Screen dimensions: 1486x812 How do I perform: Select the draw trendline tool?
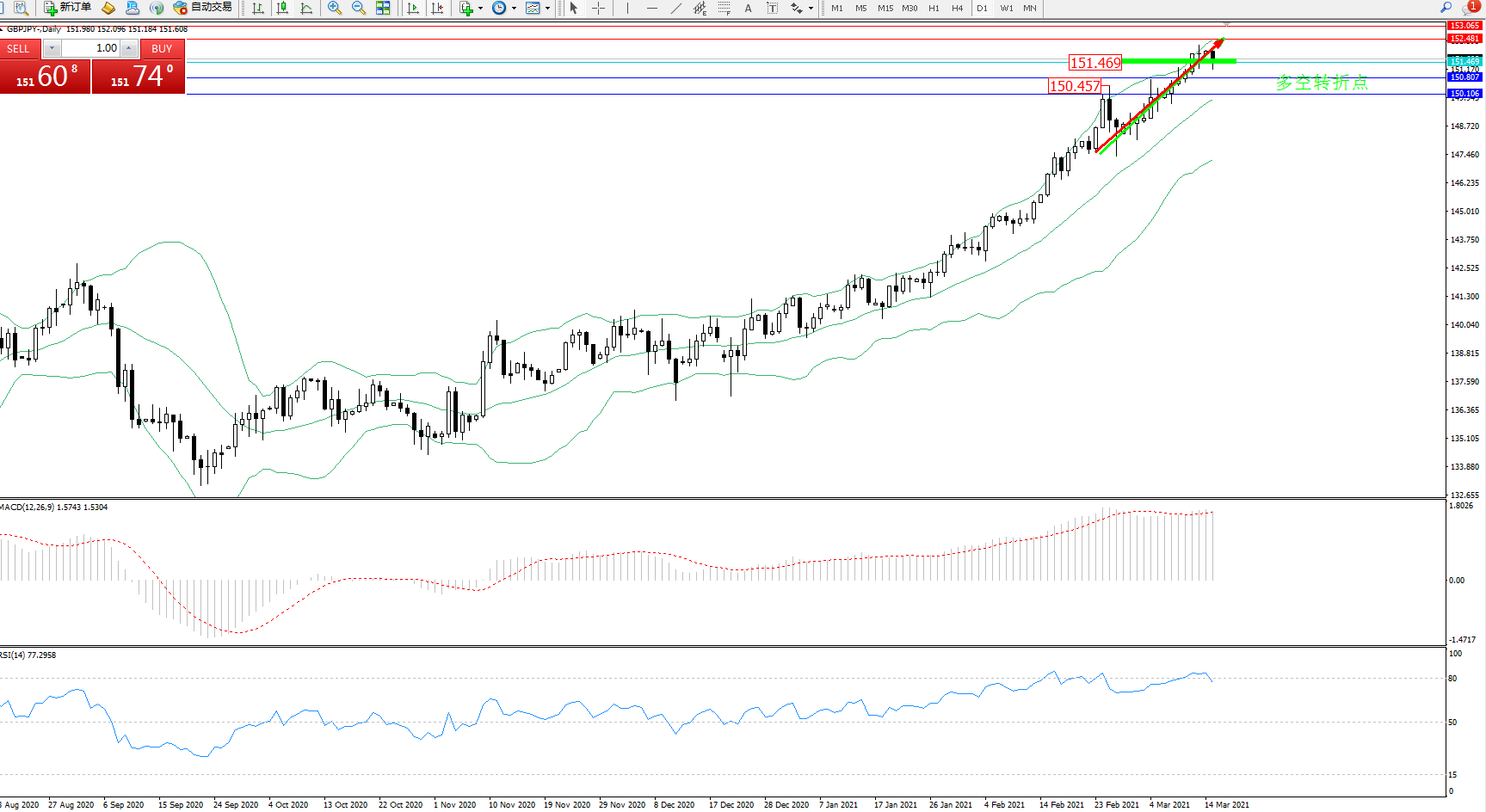coord(676,8)
